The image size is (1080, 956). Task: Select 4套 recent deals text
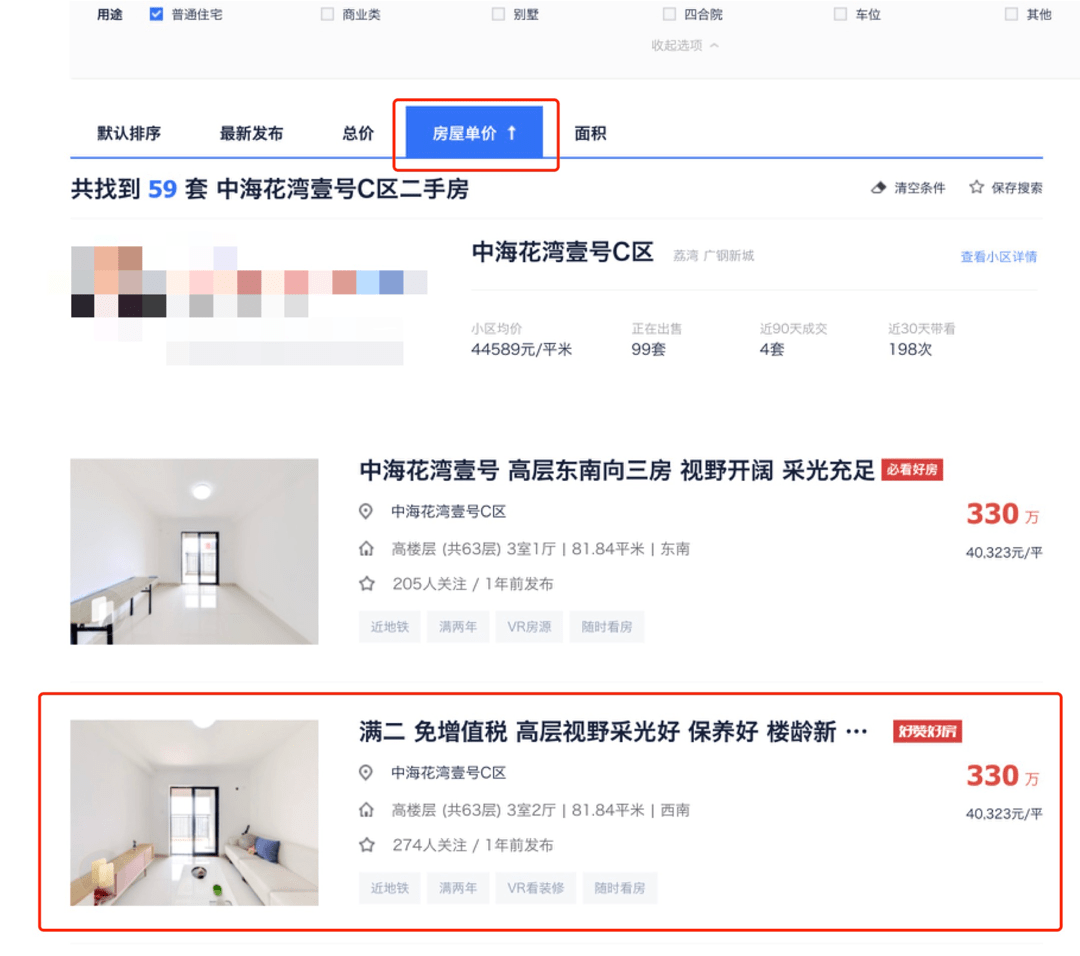[x=772, y=349]
